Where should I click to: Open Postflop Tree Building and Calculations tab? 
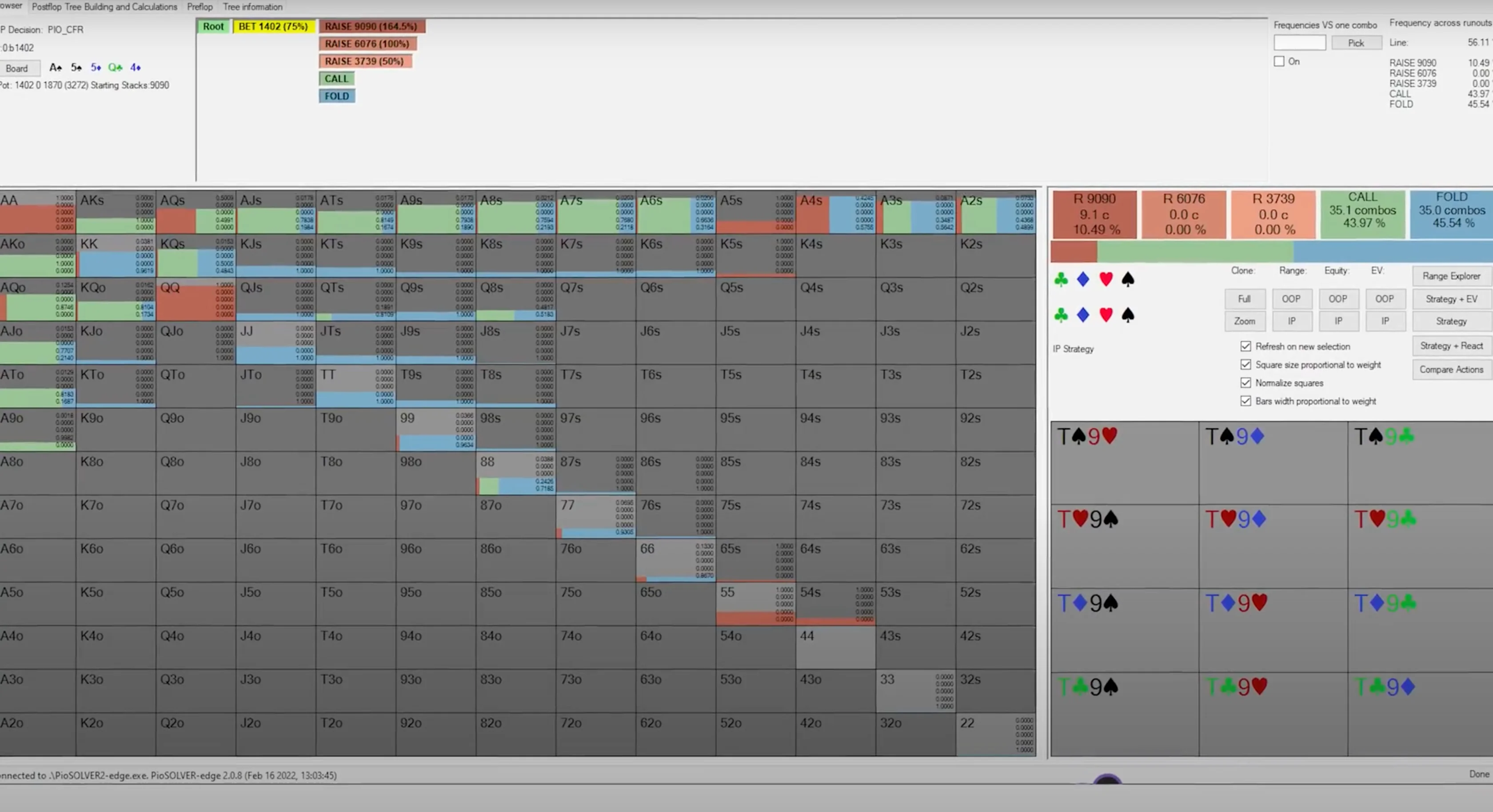[104, 7]
